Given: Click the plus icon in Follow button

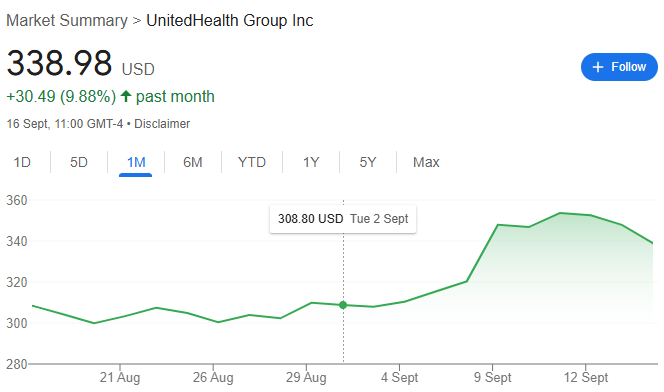Looking at the screenshot, I should [x=598, y=67].
